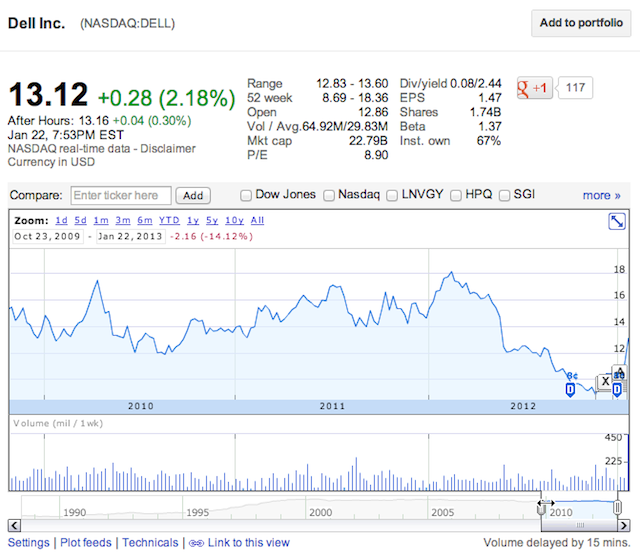Click the 52 week range 8.69 - 18.36
Image resolution: width=640 pixels, height=559 pixels.
coord(355,98)
